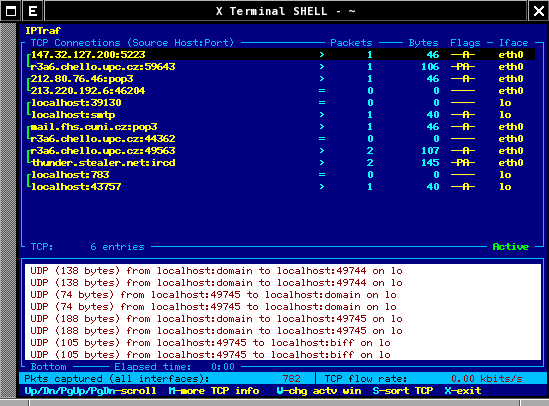Viewport: 549px width, 406px height.
Task: Click PA flags for r3a6.chello.upc.cz:59643
Action: coord(463,66)
